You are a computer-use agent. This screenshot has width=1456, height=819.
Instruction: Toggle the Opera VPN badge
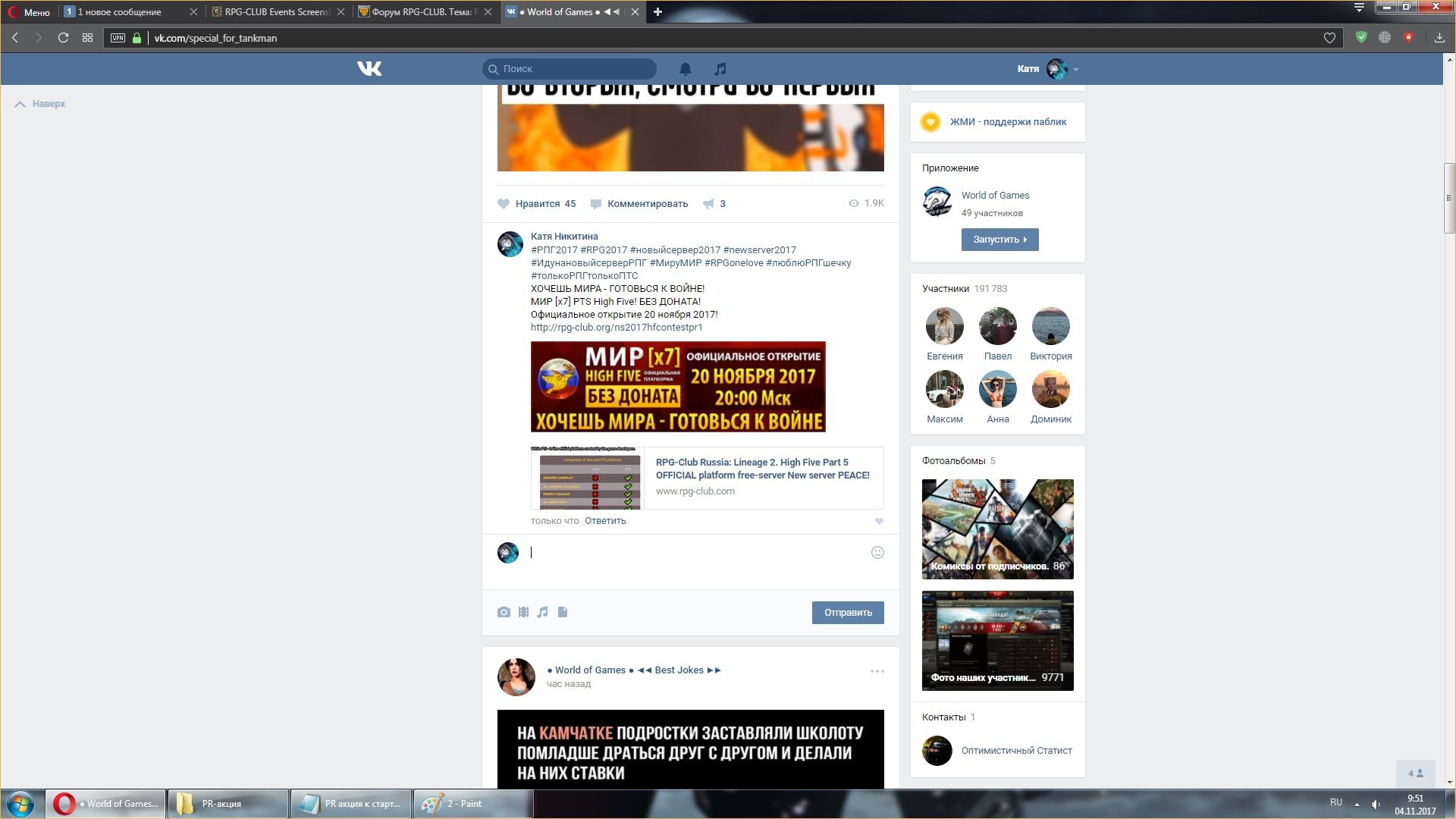118,38
